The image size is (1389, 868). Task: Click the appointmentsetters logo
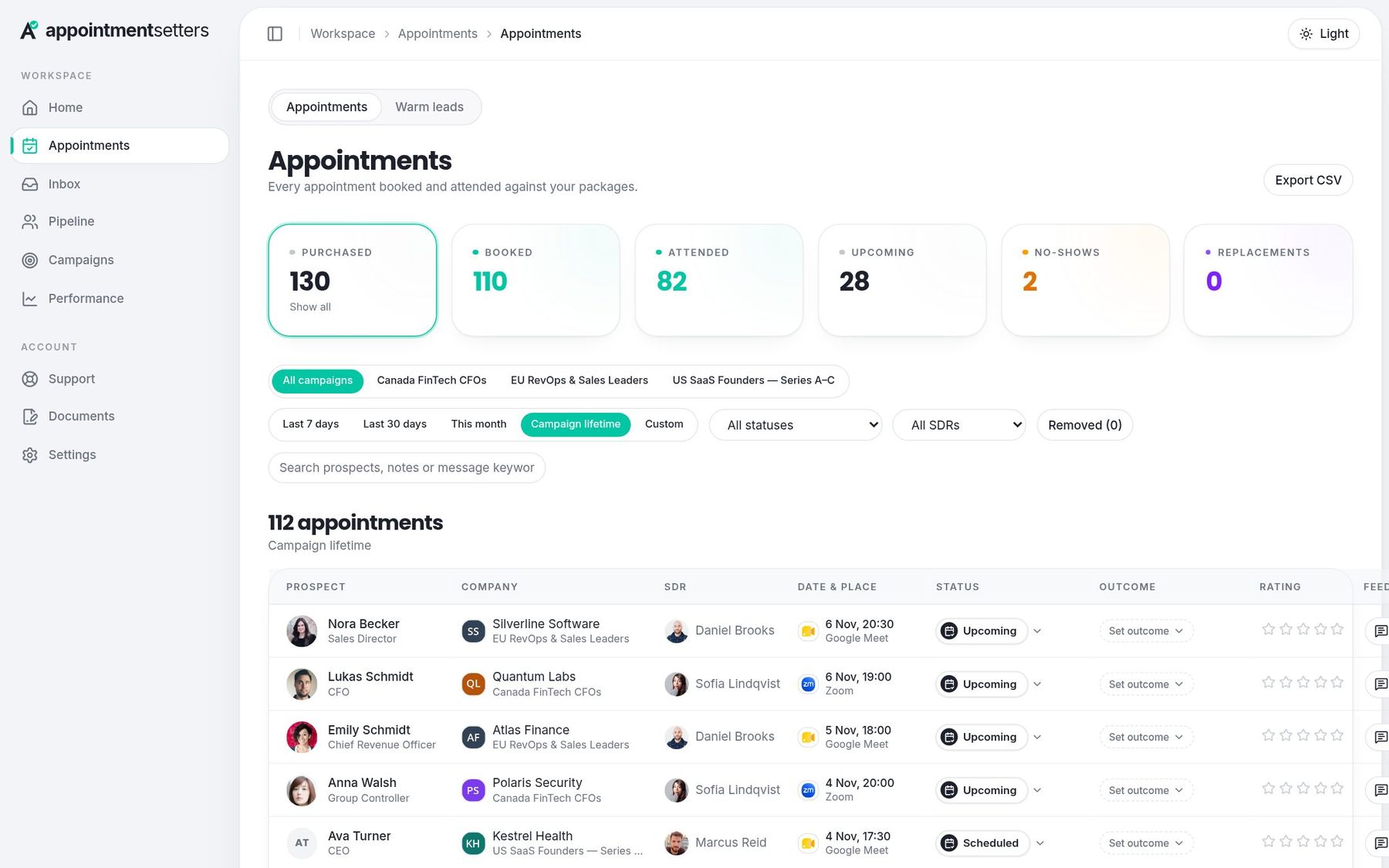[x=114, y=31]
